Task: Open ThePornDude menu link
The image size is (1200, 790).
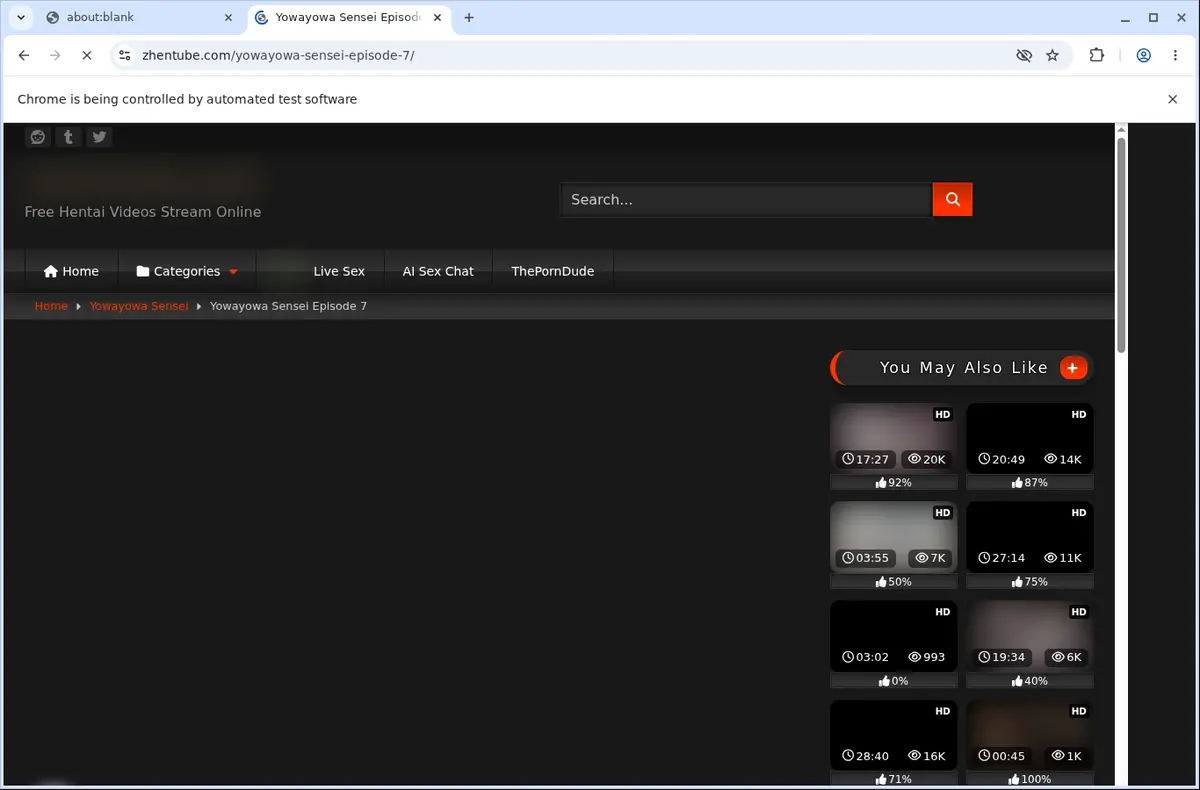Action: coord(553,271)
